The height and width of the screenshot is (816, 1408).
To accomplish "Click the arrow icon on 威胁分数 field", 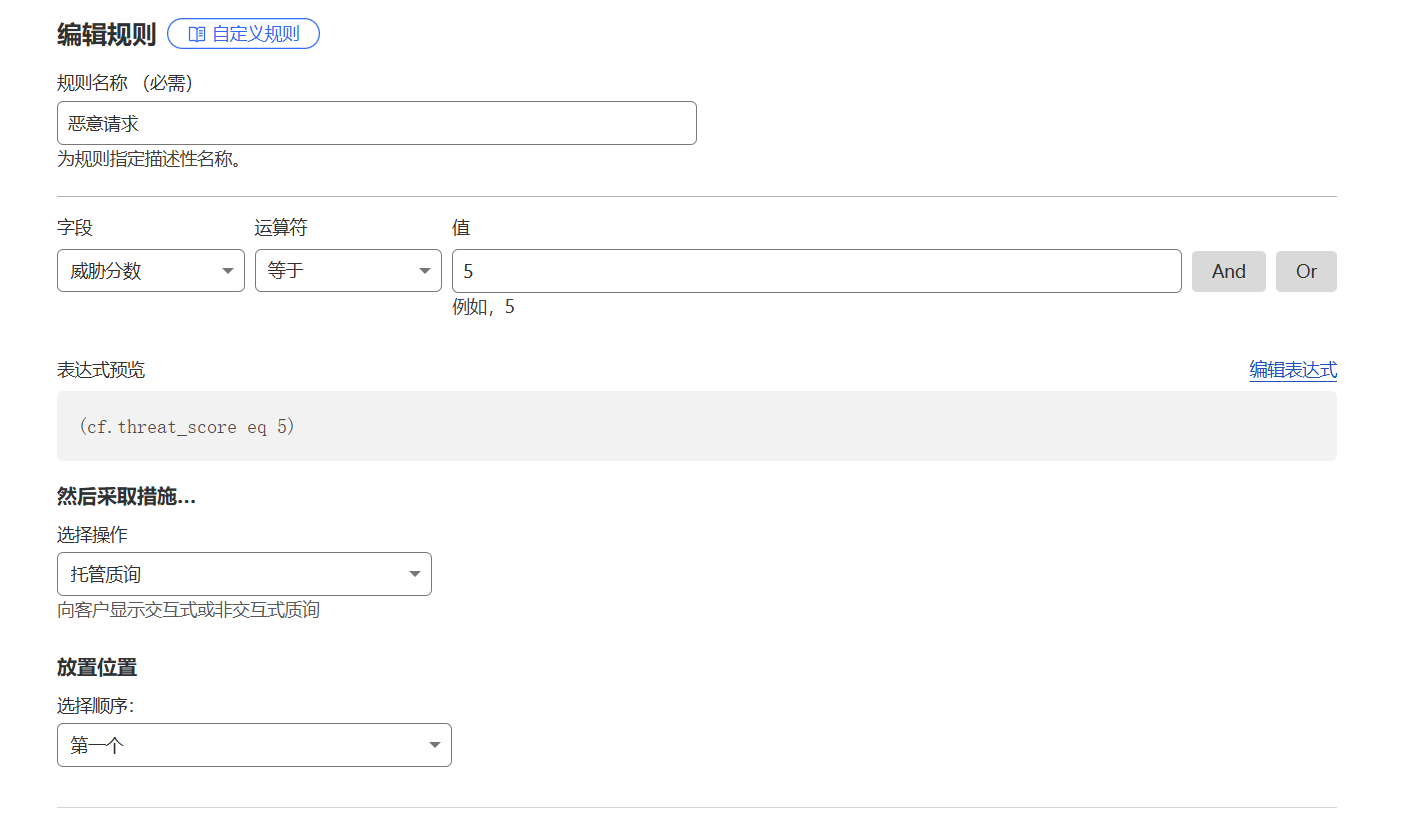I will [228, 271].
